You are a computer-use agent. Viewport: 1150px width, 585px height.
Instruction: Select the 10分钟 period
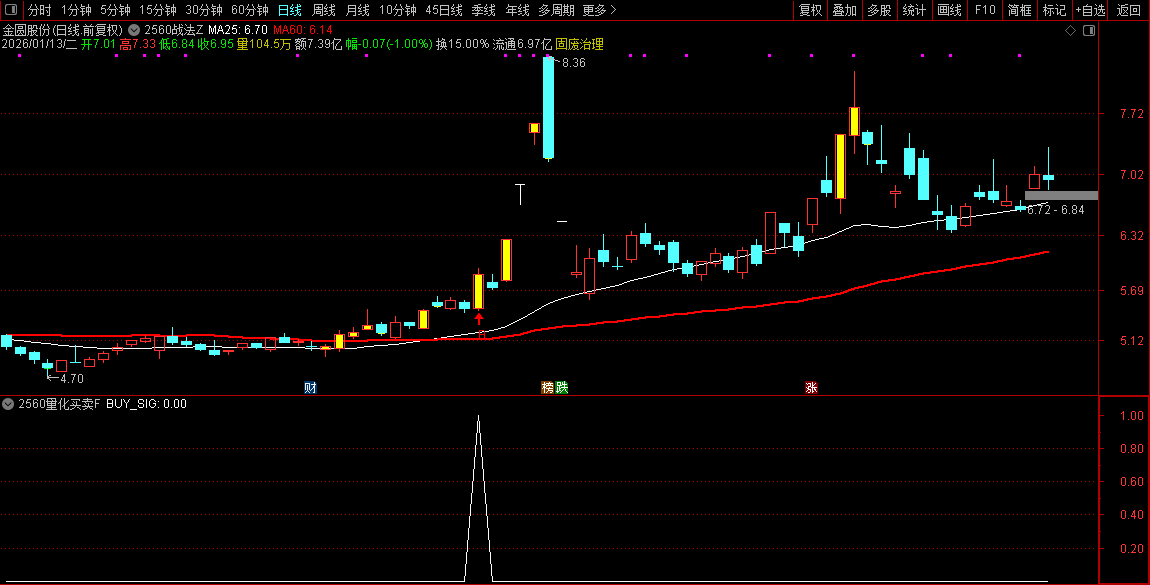pos(398,10)
